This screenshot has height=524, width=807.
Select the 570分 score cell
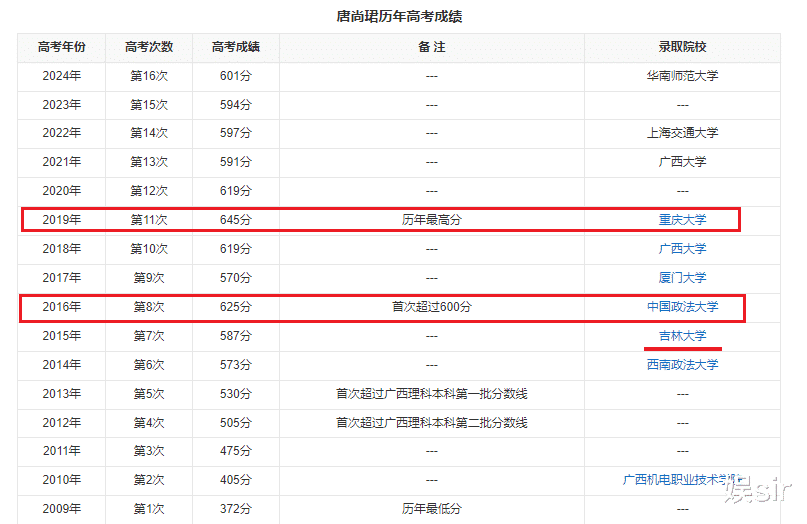click(x=236, y=277)
